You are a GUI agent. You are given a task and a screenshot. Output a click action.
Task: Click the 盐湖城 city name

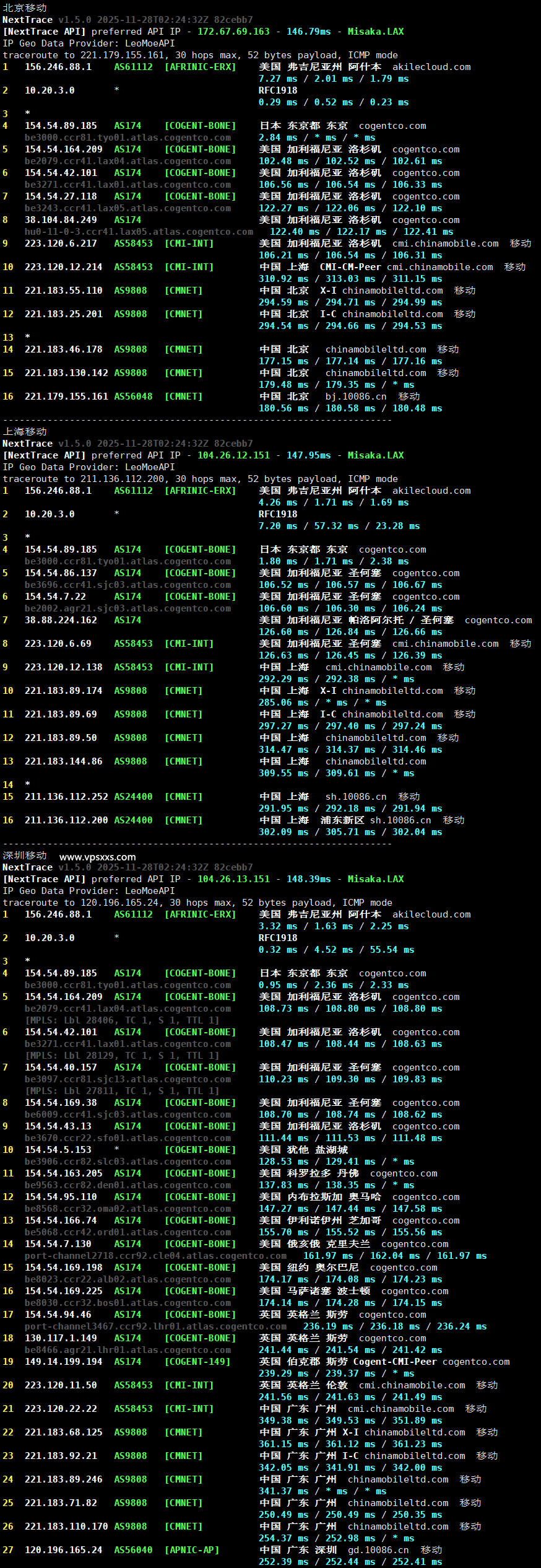(x=331, y=1150)
